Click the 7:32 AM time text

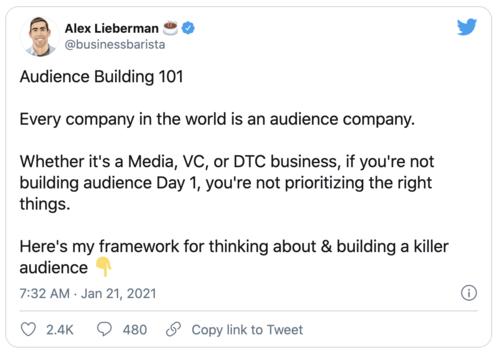pos(45,293)
